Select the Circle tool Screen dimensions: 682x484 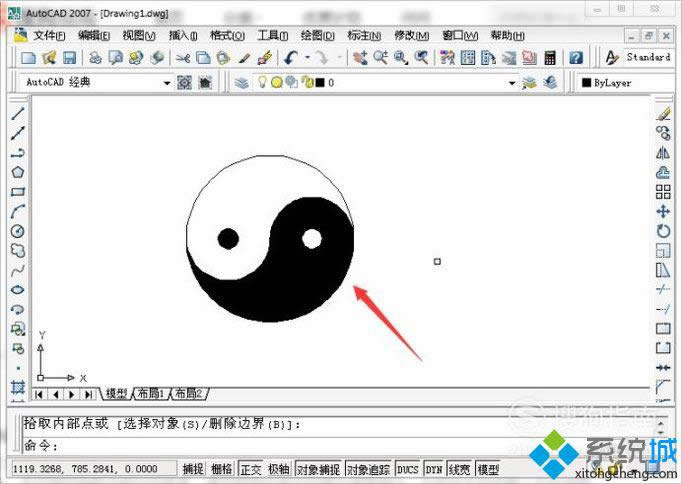pos(17,231)
